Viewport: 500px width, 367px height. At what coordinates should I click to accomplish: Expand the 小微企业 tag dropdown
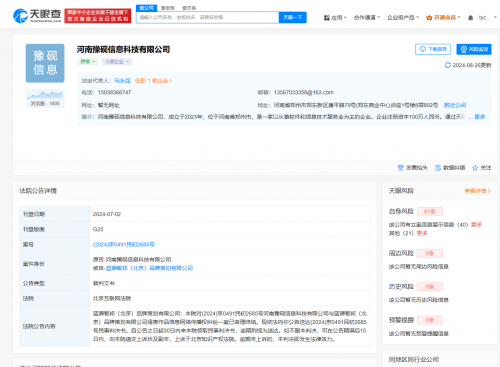(x=117, y=62)
